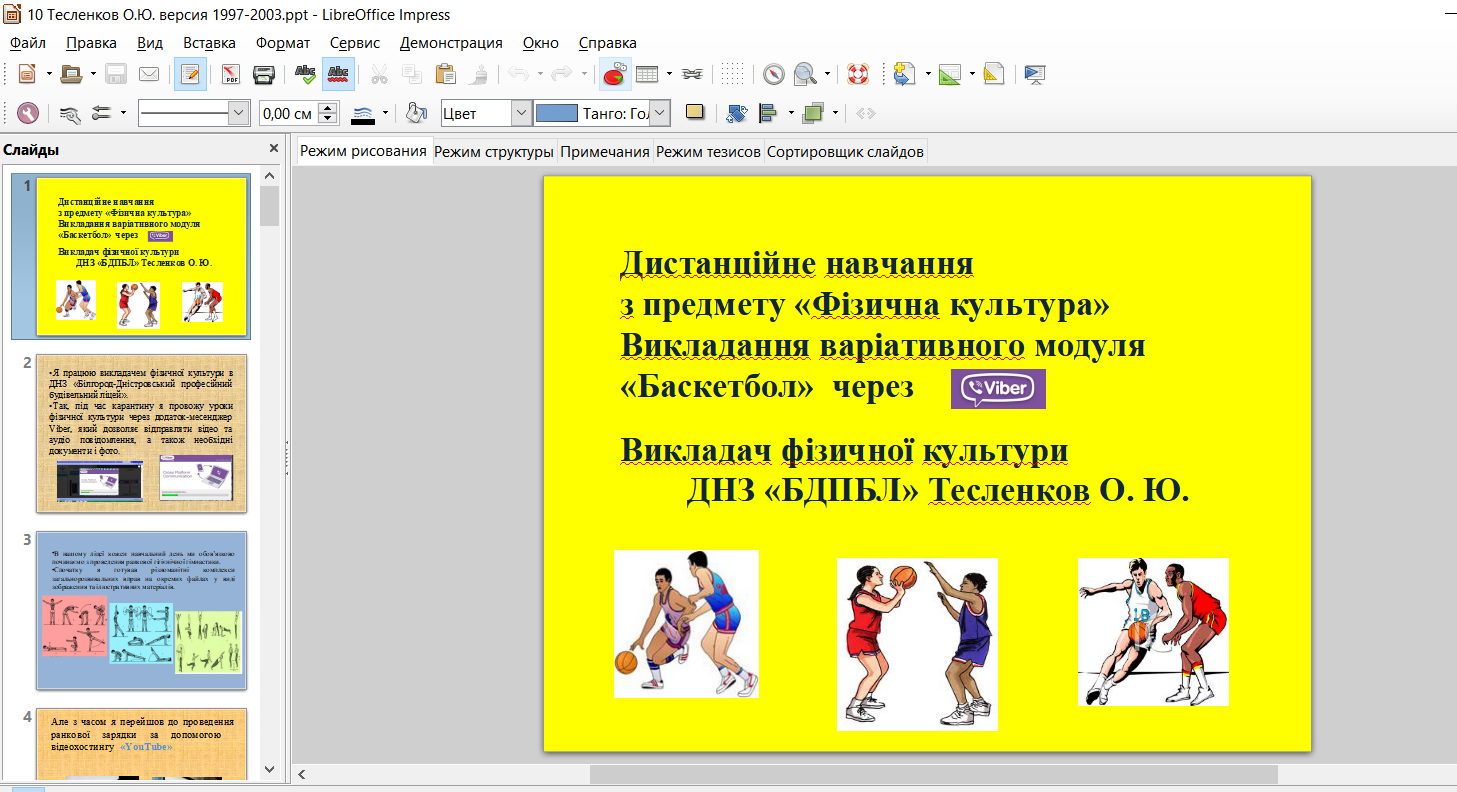Image resolution: width=1457 pixels, height=792 pixels.
Task: Open the Navigator compass icon
Action: [774, 74]
